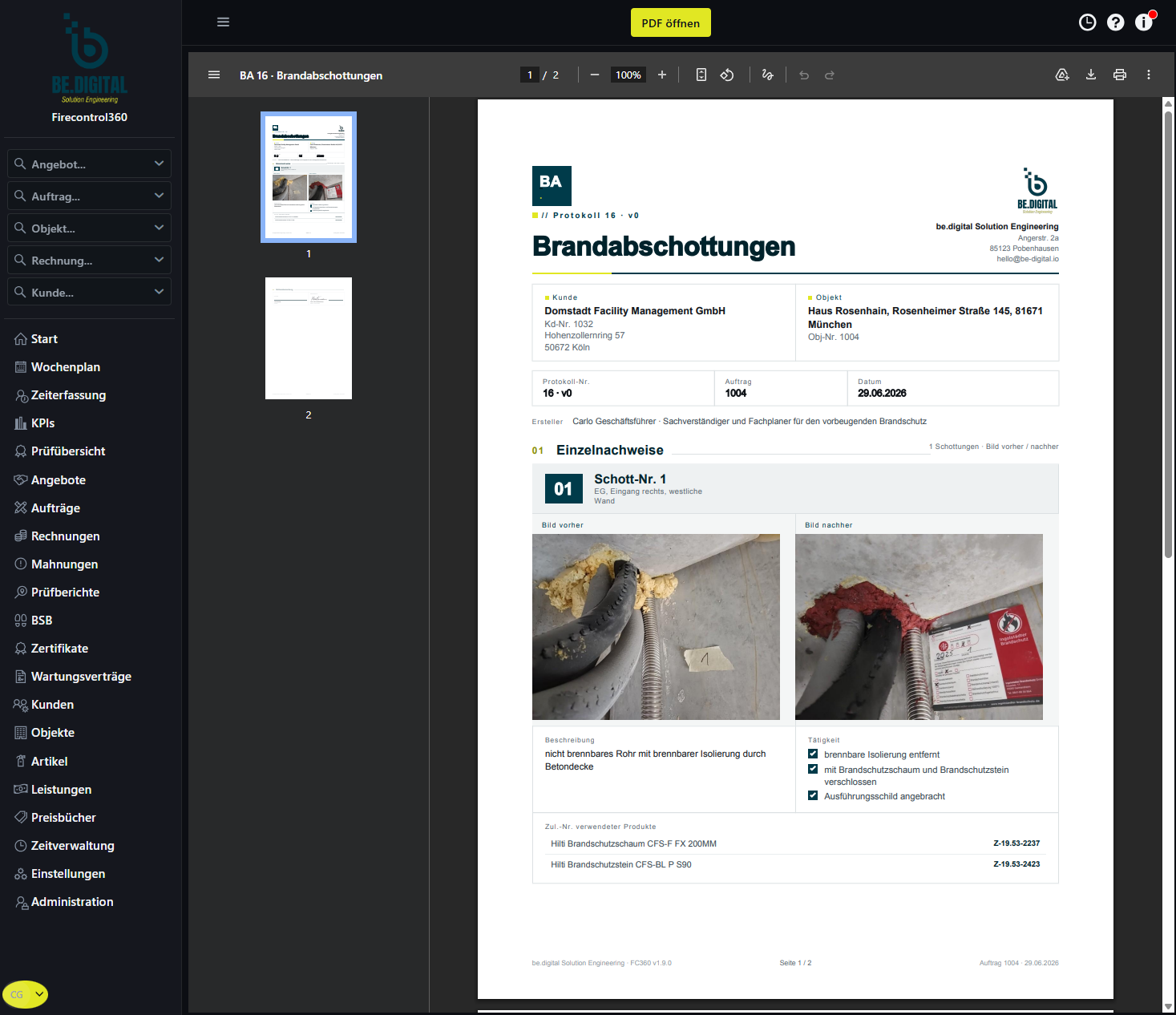1176x1015 pixels.
Task: Expand the Objekt search dropdown
Action: (x=159, y=228)
